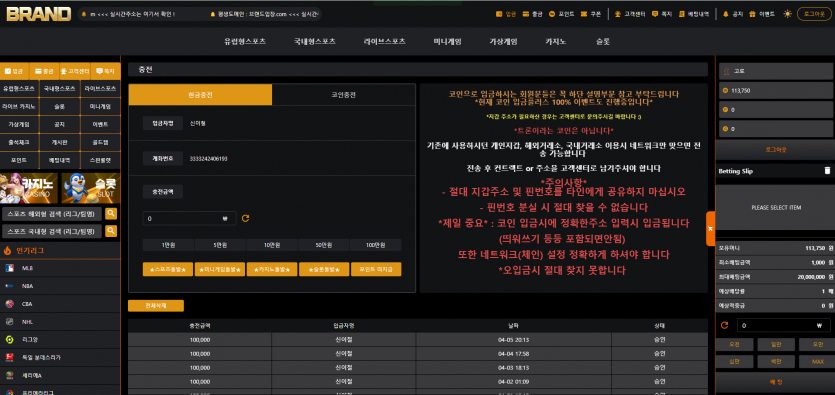This screenshot has height=395, width=835.
Task: Click the 전체삭제 button
Action: (x=155, y=306)
